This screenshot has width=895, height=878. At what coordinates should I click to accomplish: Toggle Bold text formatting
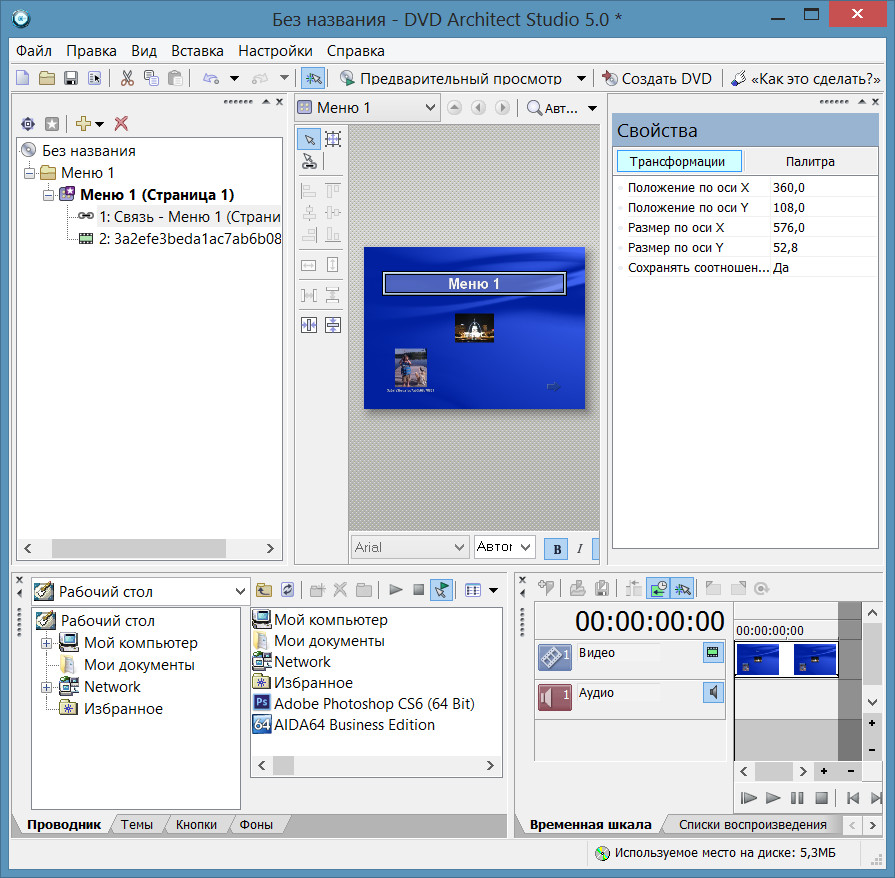click(x=555, y=548)
